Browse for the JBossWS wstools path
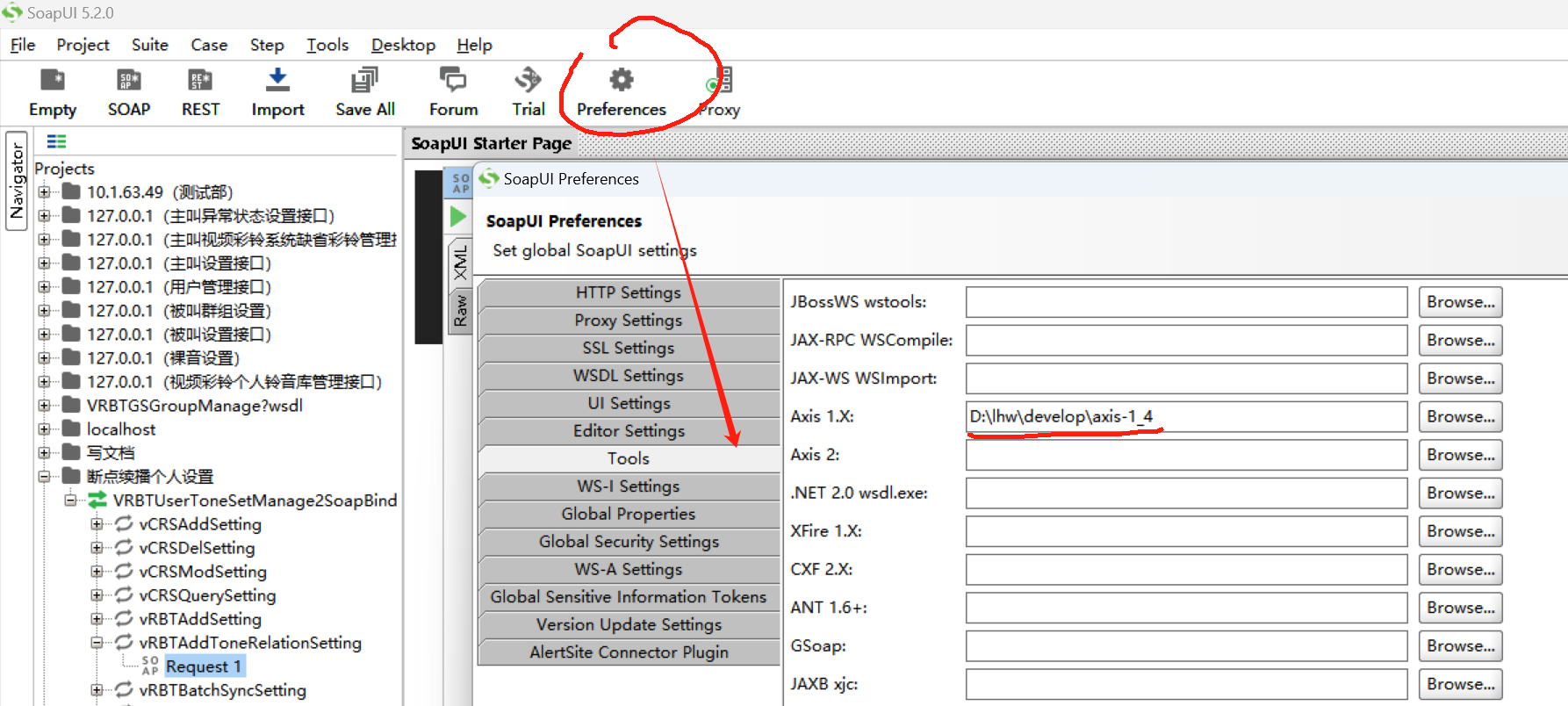 (x=1461, y=302)
